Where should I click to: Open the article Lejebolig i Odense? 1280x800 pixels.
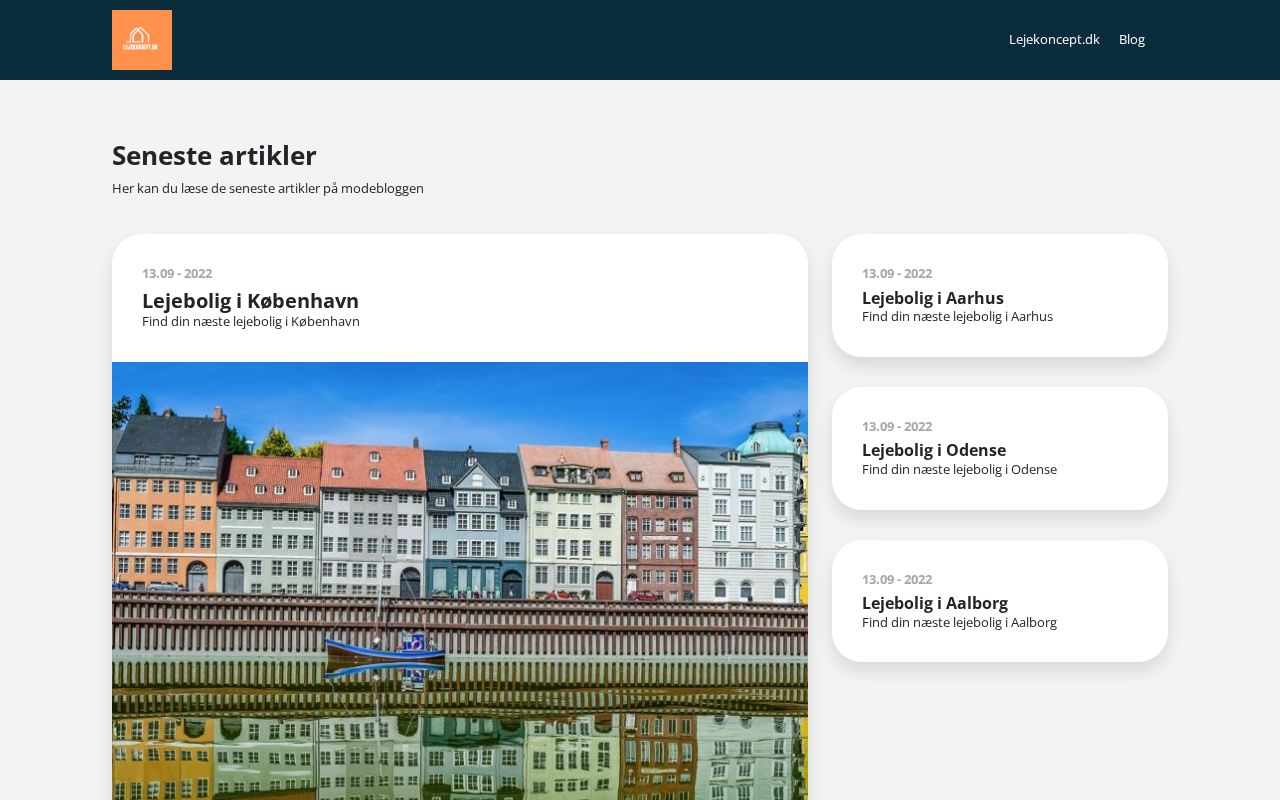(934, 450)
